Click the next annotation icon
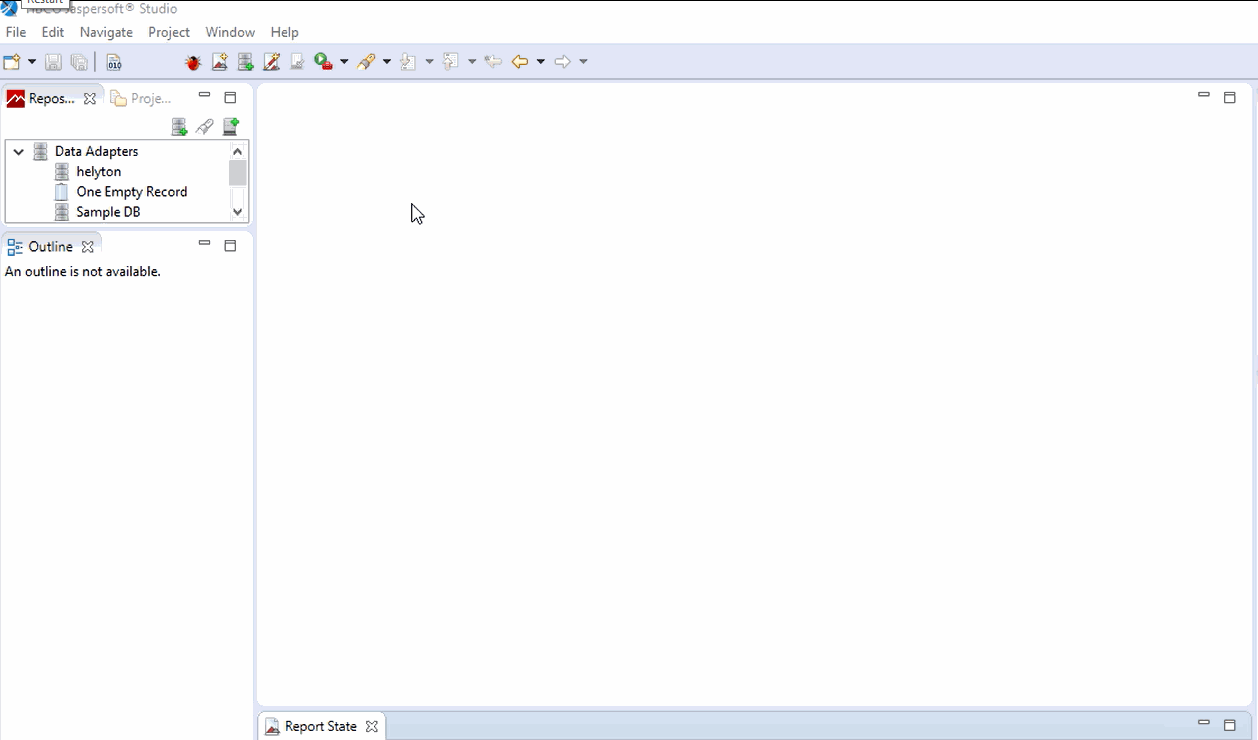 (408, 62)
